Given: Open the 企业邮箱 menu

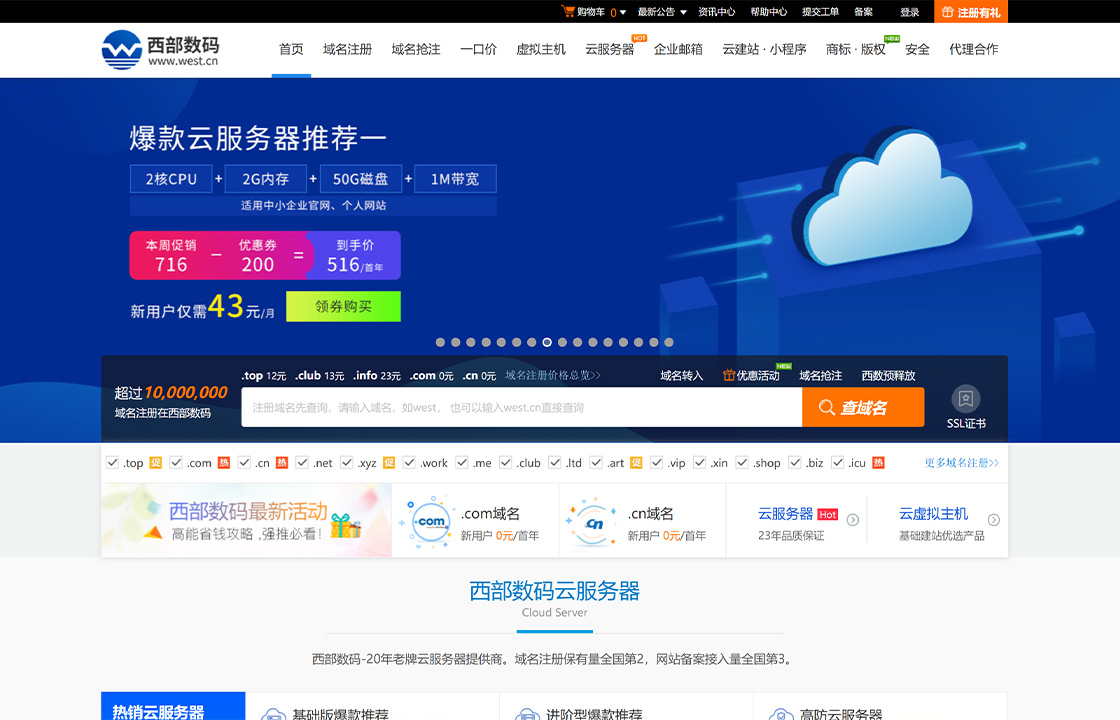Looking at the screenshot, I should pos(678,49).
